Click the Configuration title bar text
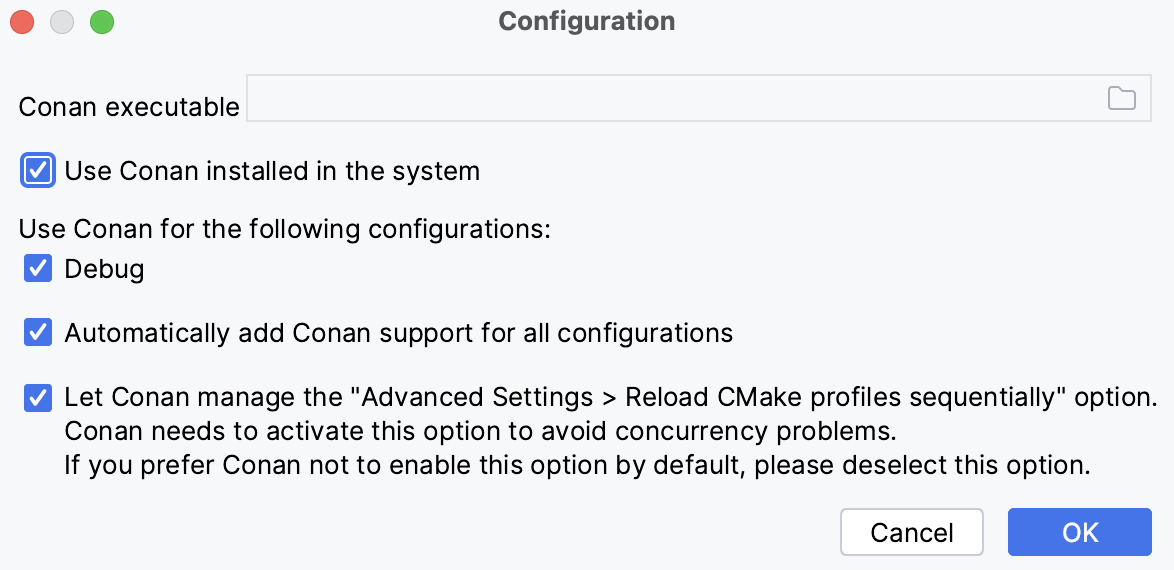The image size is (1174, 570). (586, 21)
